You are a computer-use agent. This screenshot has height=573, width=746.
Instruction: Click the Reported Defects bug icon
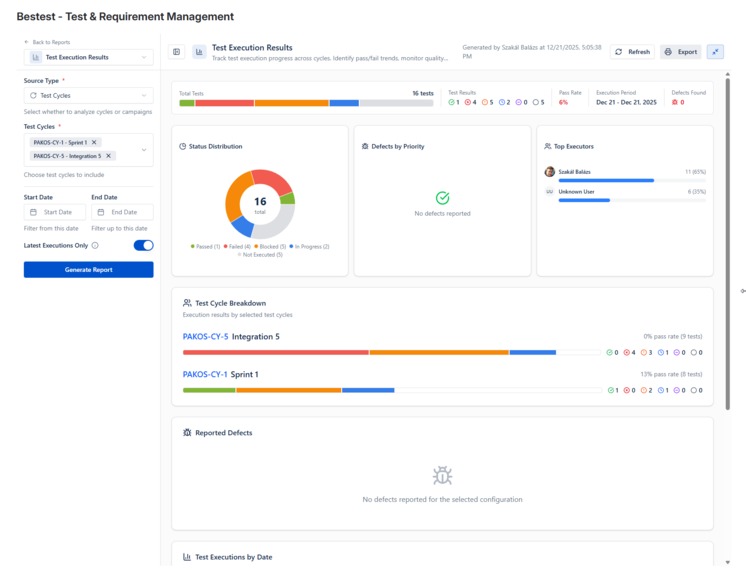tap(187, 433)
